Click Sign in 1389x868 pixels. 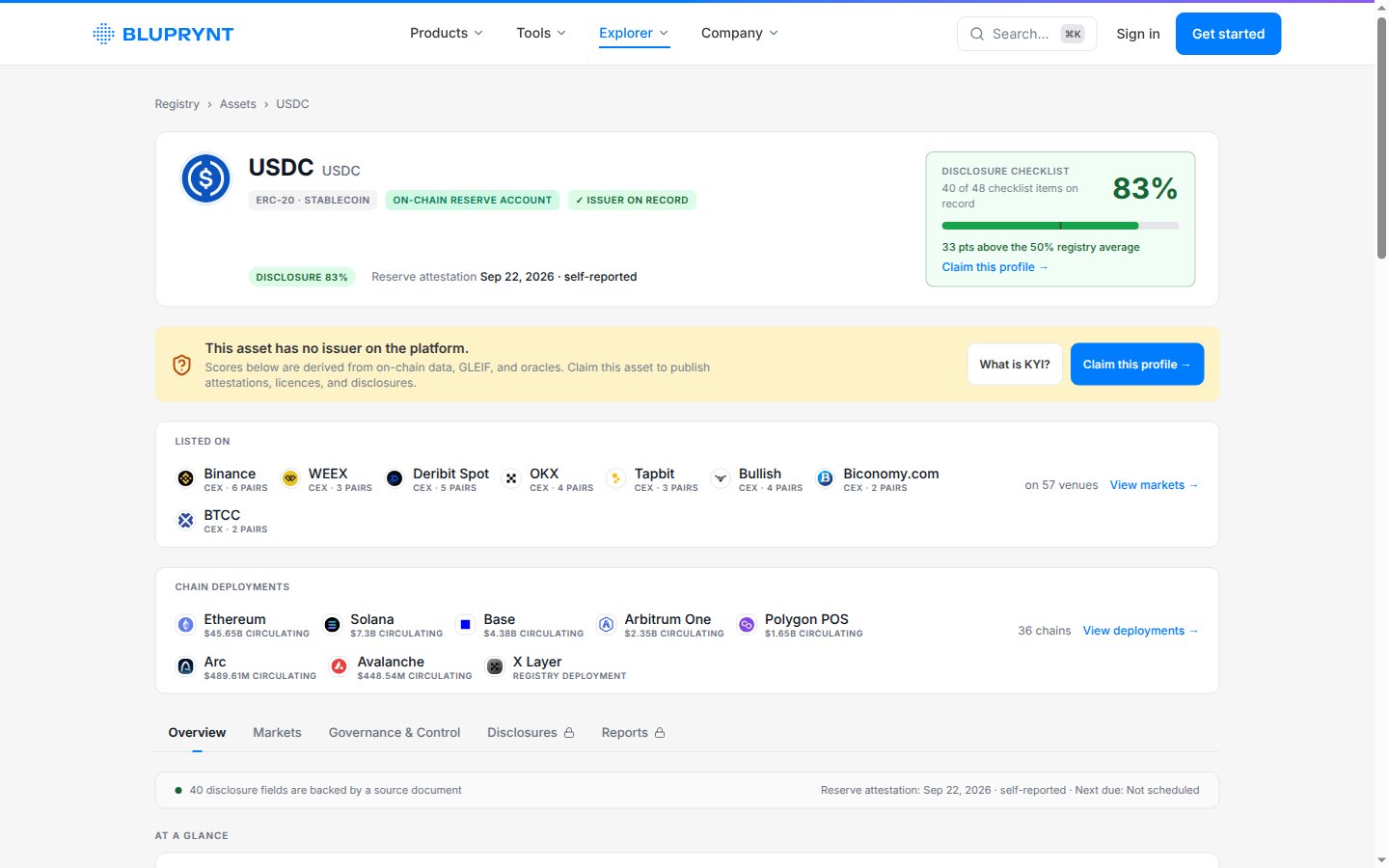point(1138,34)
